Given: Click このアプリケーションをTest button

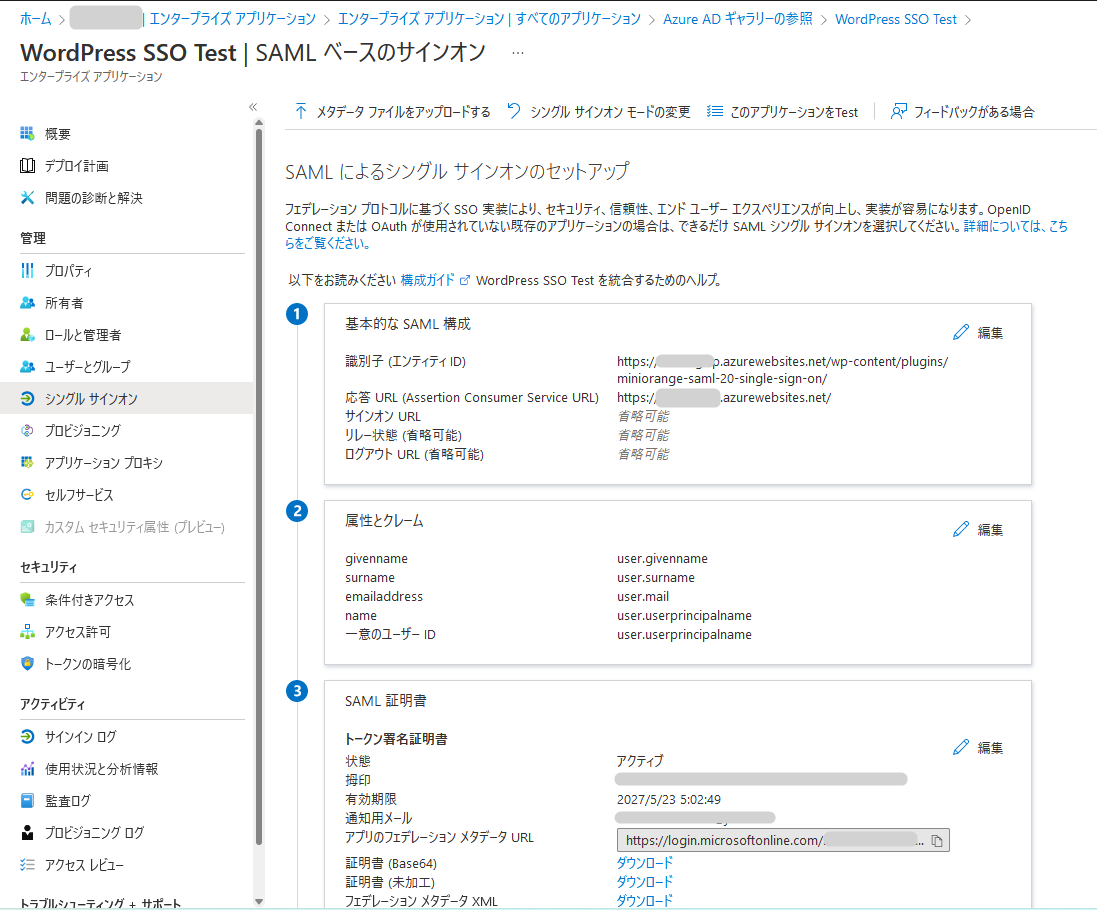Looking at the screenshot, I should 782,111.
